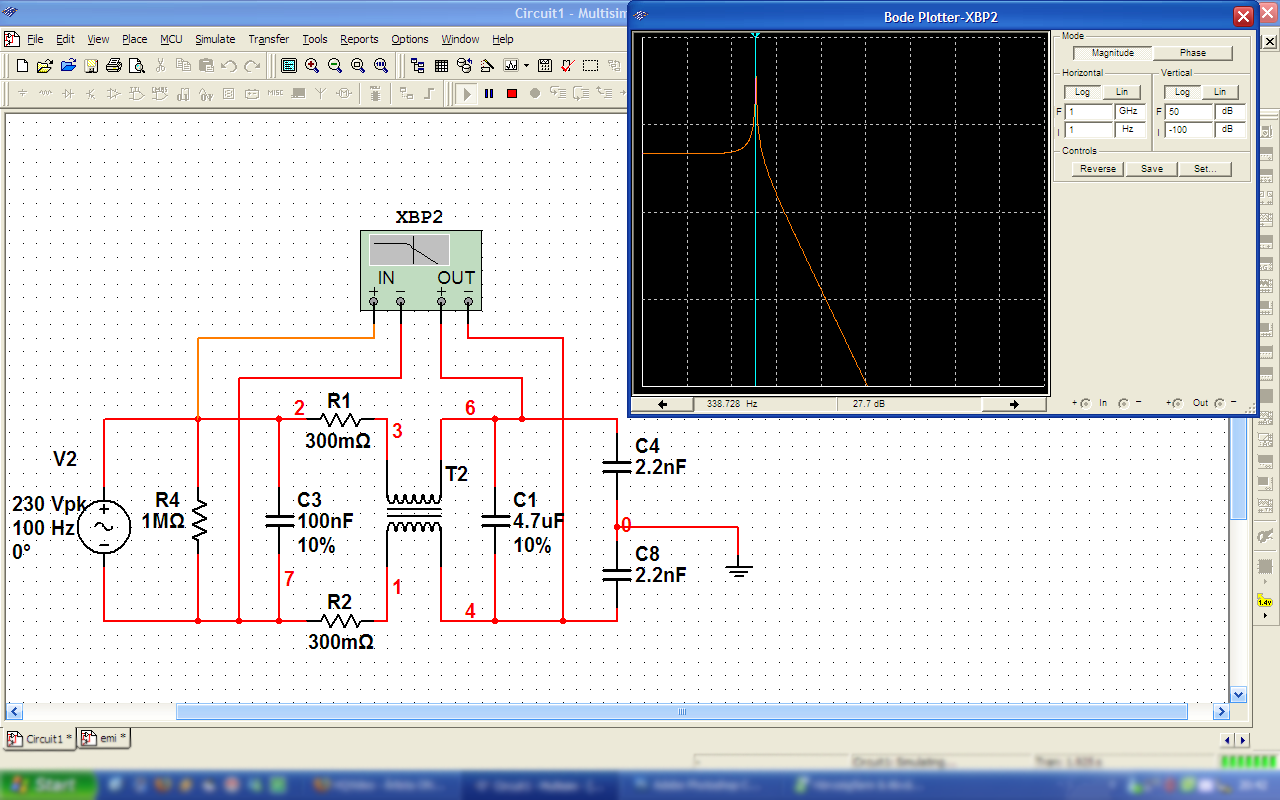Screen dimensions: 1280x800
Task: Switch to the Circuit1 tab
Action: coord(41,738)
